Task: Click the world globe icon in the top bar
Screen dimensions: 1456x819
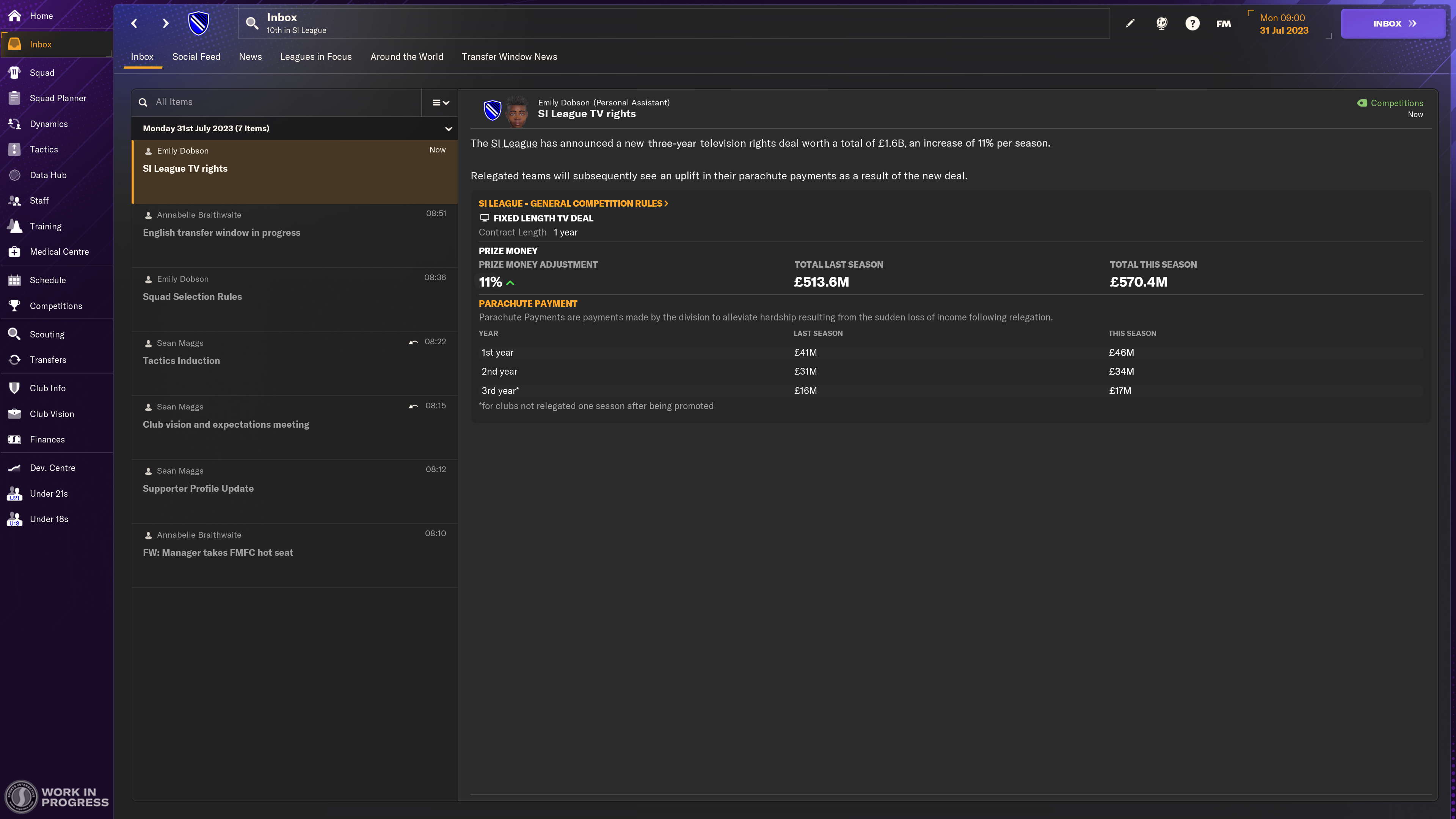Action: 1161,23
